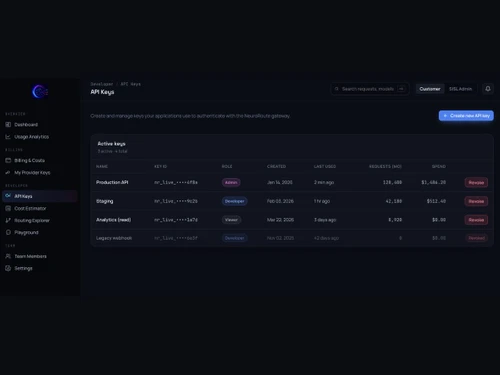Image resolution: width=500 pixels, height=375 pixels.
Task: Select the Staging name cell
Action: 105,201
